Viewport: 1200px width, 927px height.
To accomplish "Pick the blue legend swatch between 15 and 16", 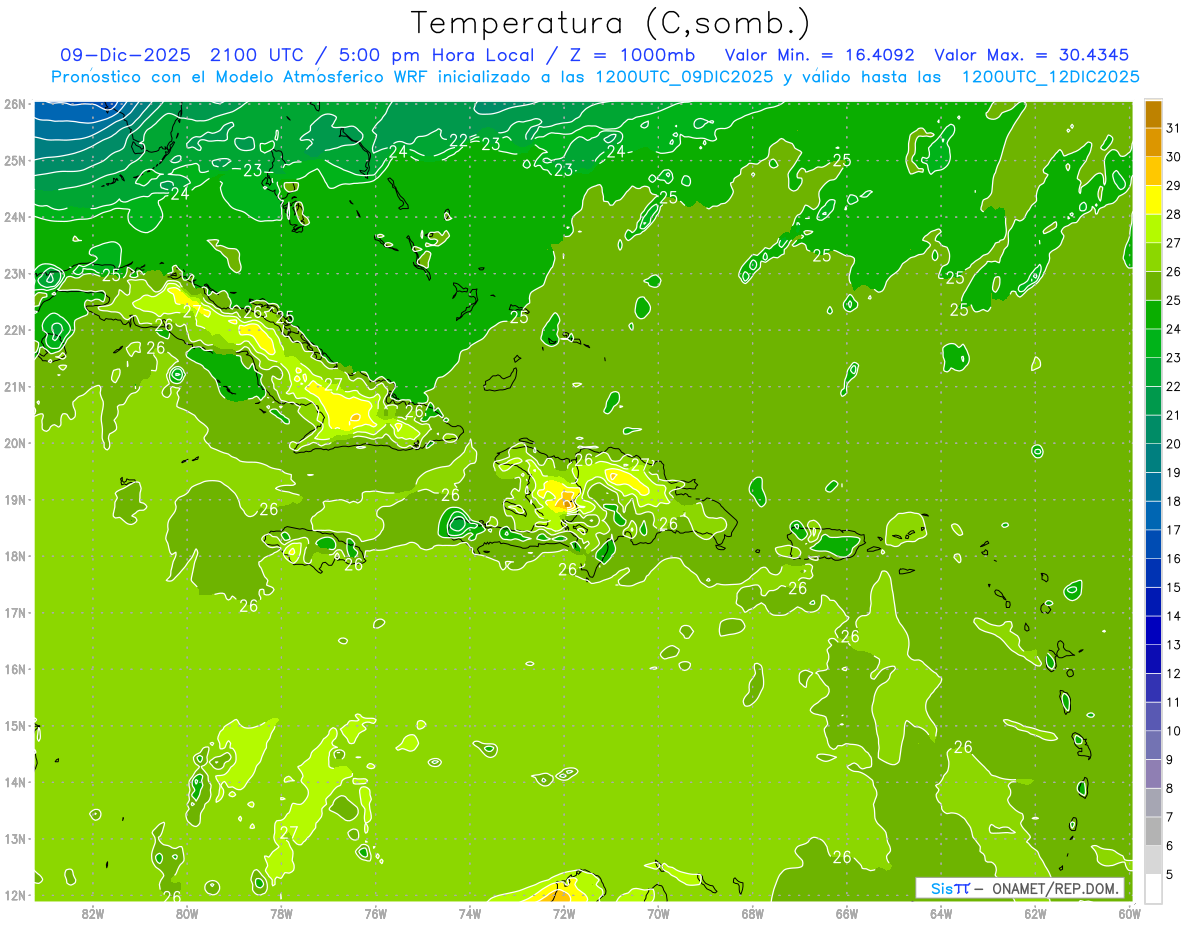I will (1153, 573).
